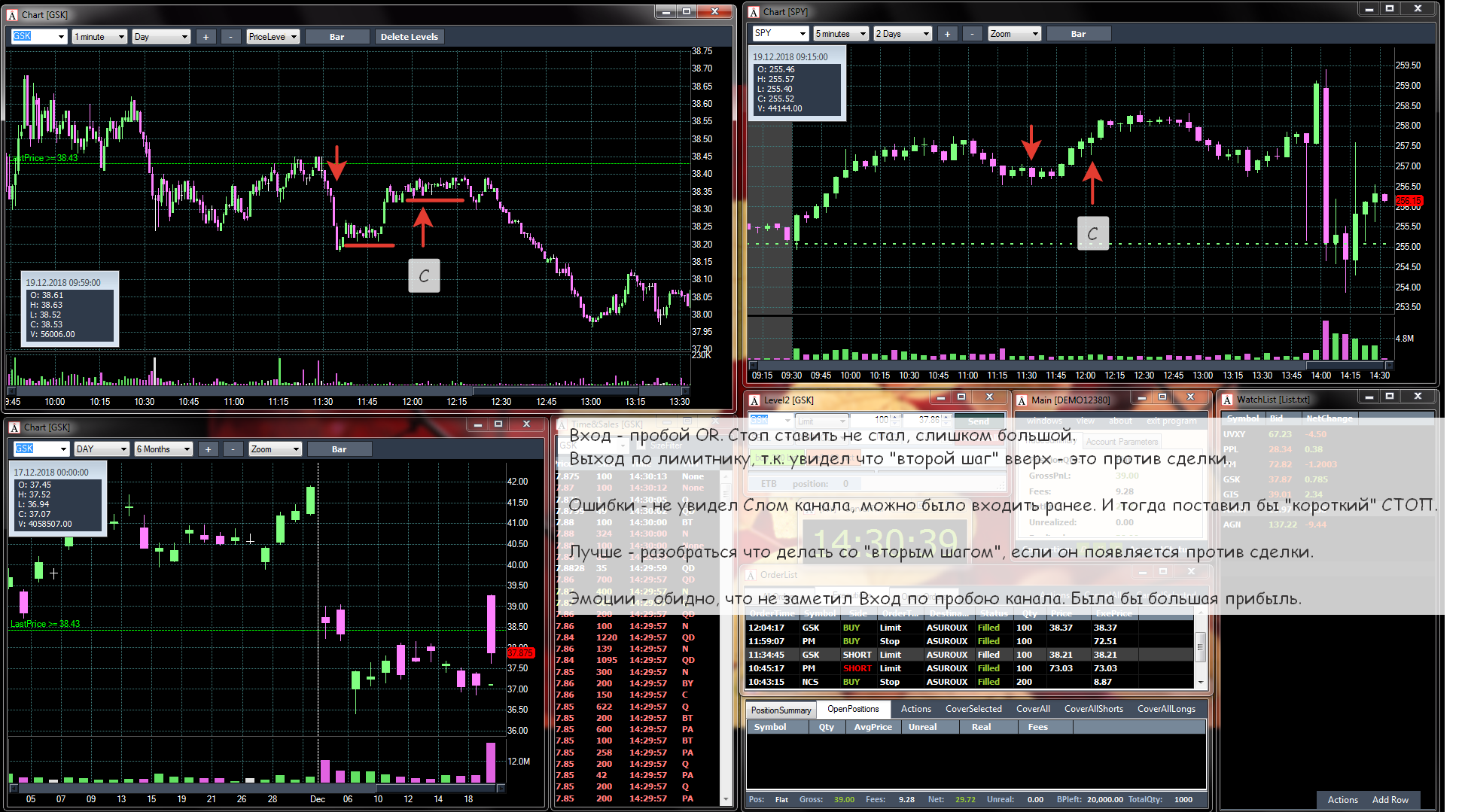Screen dimensions: 1465x812
Task: Click the app icon in the Chart [SPY] title bar
Action: tap(754, 12)
